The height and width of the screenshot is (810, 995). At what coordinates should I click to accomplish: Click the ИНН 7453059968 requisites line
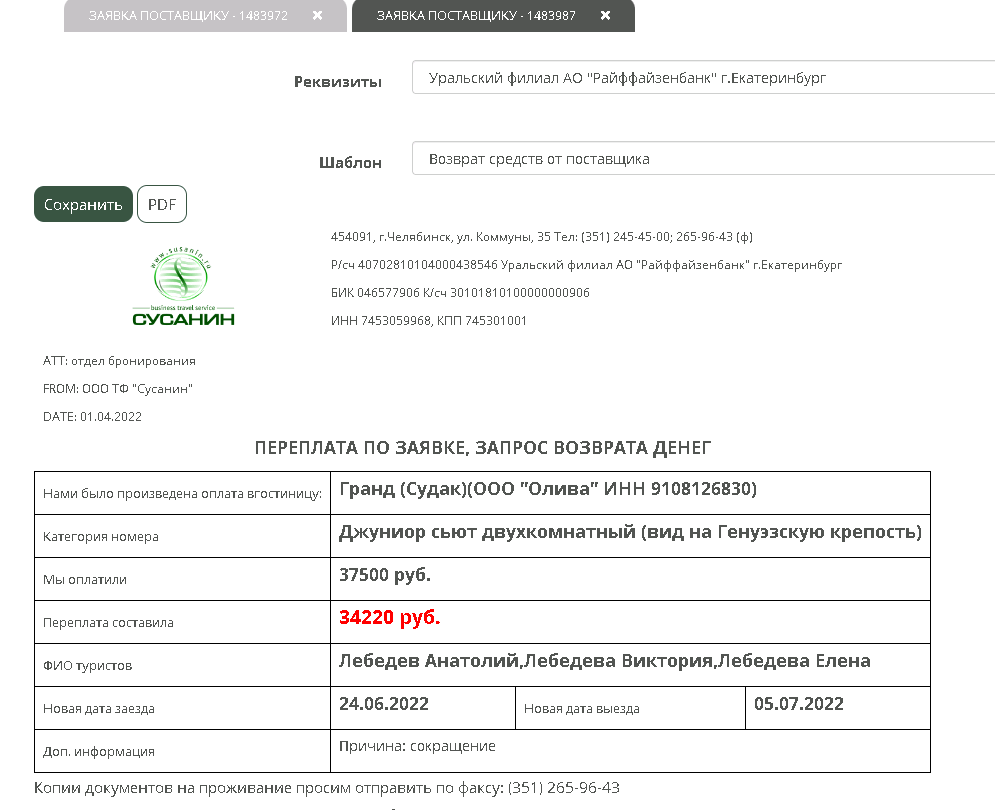(x=428, y=321)
